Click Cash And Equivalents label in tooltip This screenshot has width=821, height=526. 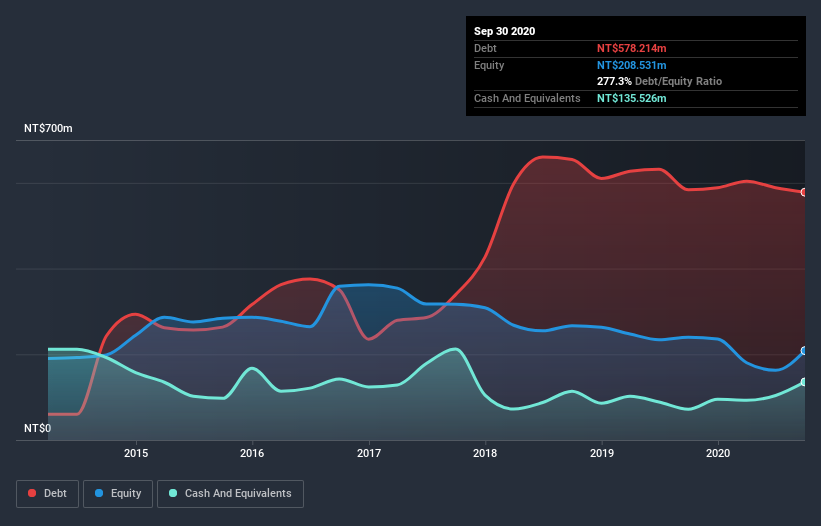527,98
